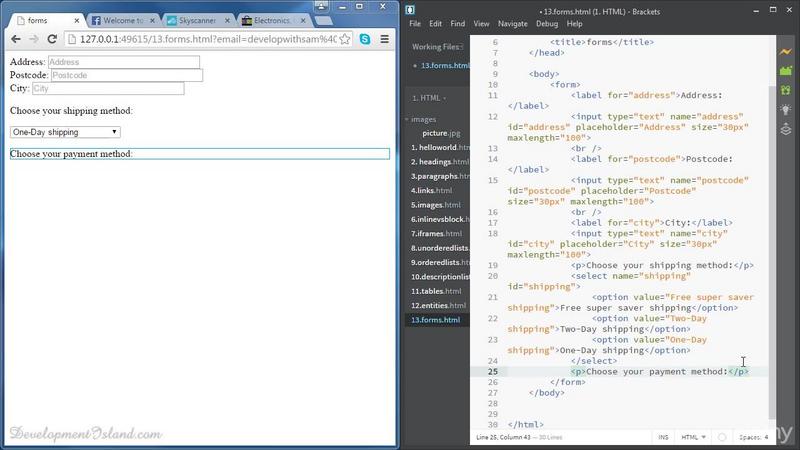Open 6.inlinevsblock.html file

(x=440, y=219)
